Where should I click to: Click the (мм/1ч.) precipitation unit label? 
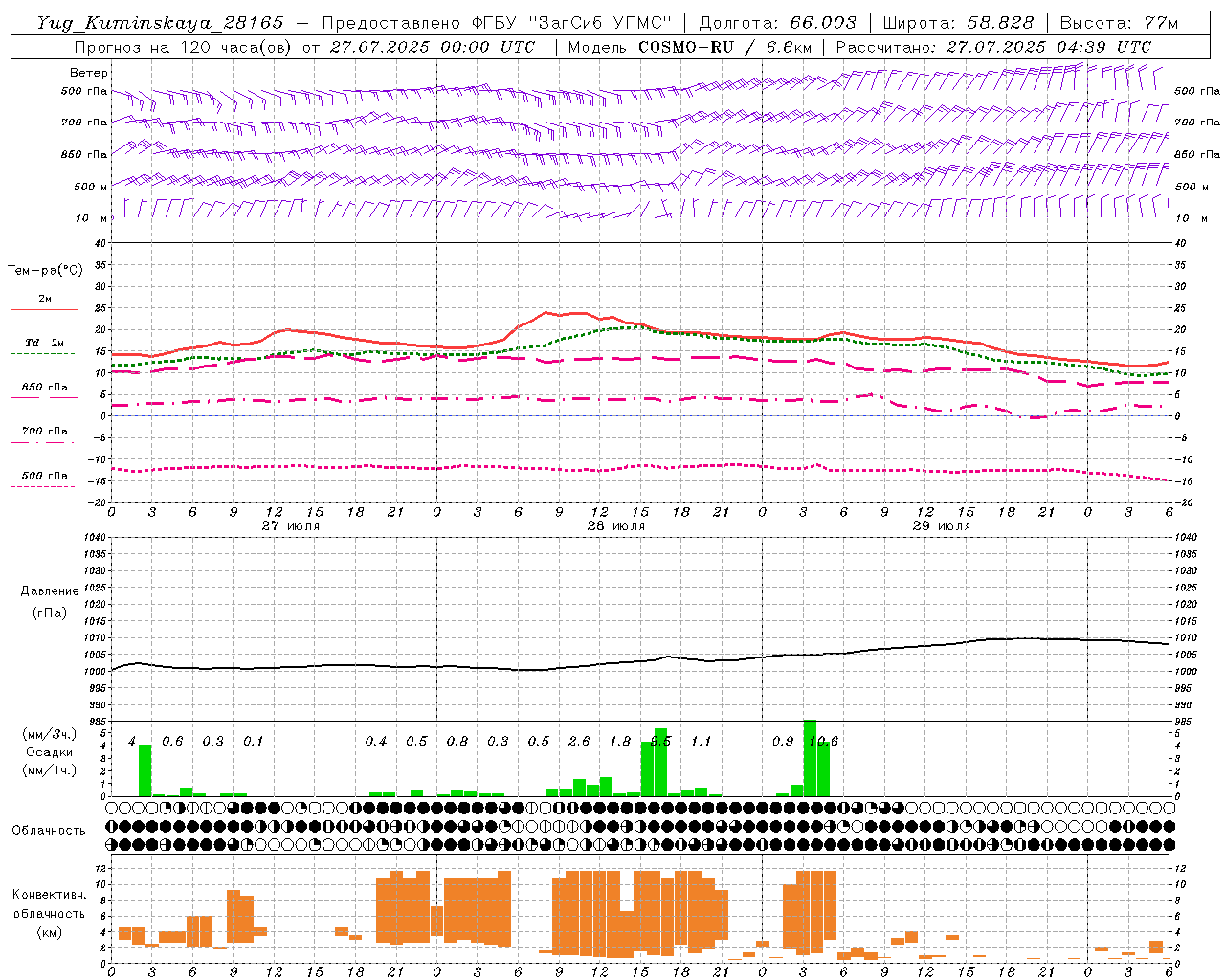click(x=48, y=770)
